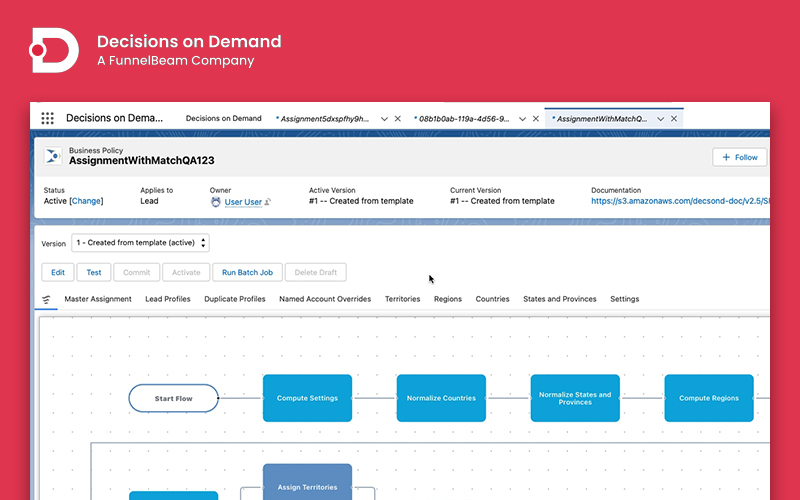
Task: Open the app launcher grid icon
Action: 47,118
